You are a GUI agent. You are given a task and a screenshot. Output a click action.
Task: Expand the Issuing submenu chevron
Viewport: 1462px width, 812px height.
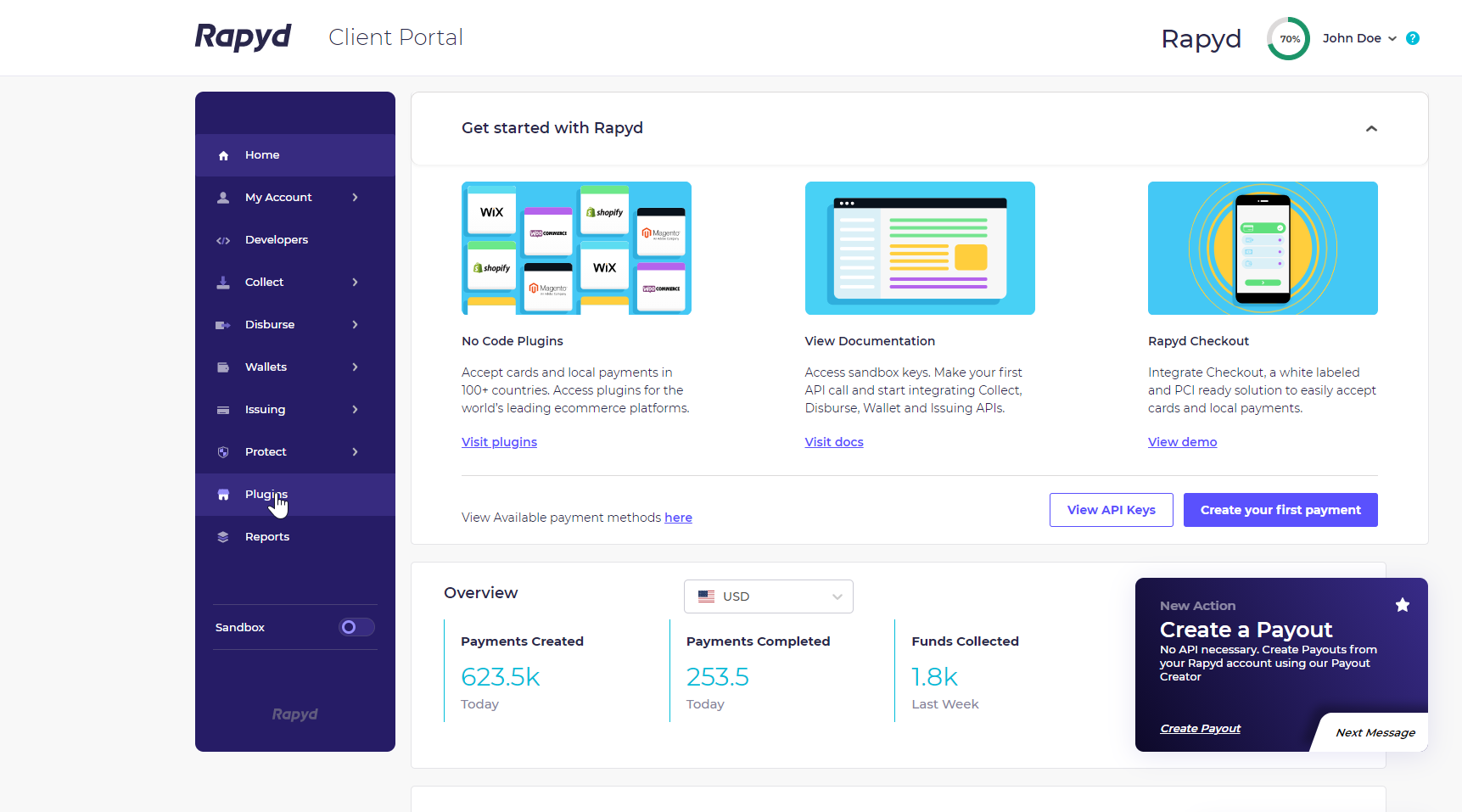click(x=356, y=410)
